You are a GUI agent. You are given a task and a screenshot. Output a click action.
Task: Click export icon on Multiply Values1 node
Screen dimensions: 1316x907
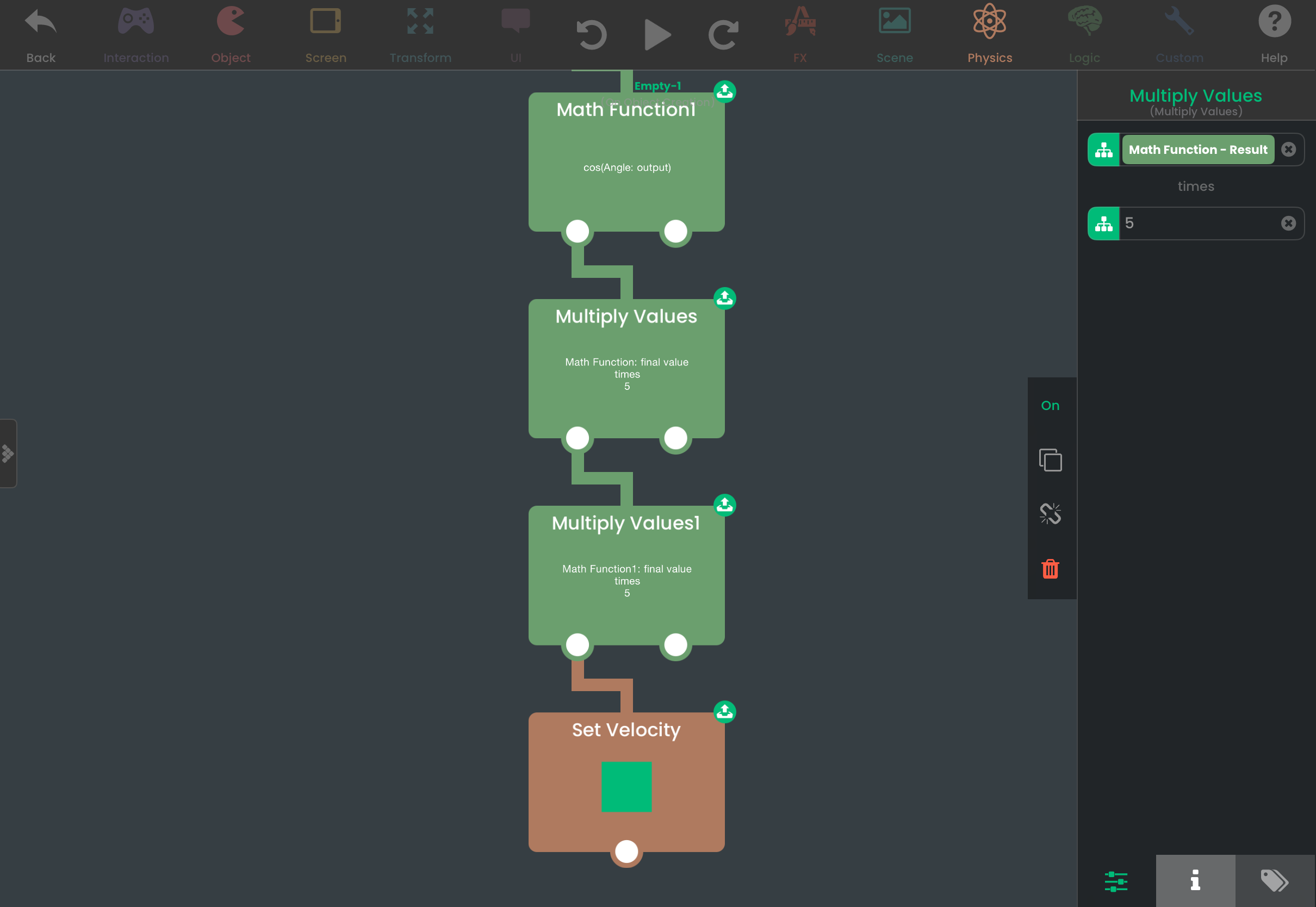pyautogui.click(x=724, y=505)
